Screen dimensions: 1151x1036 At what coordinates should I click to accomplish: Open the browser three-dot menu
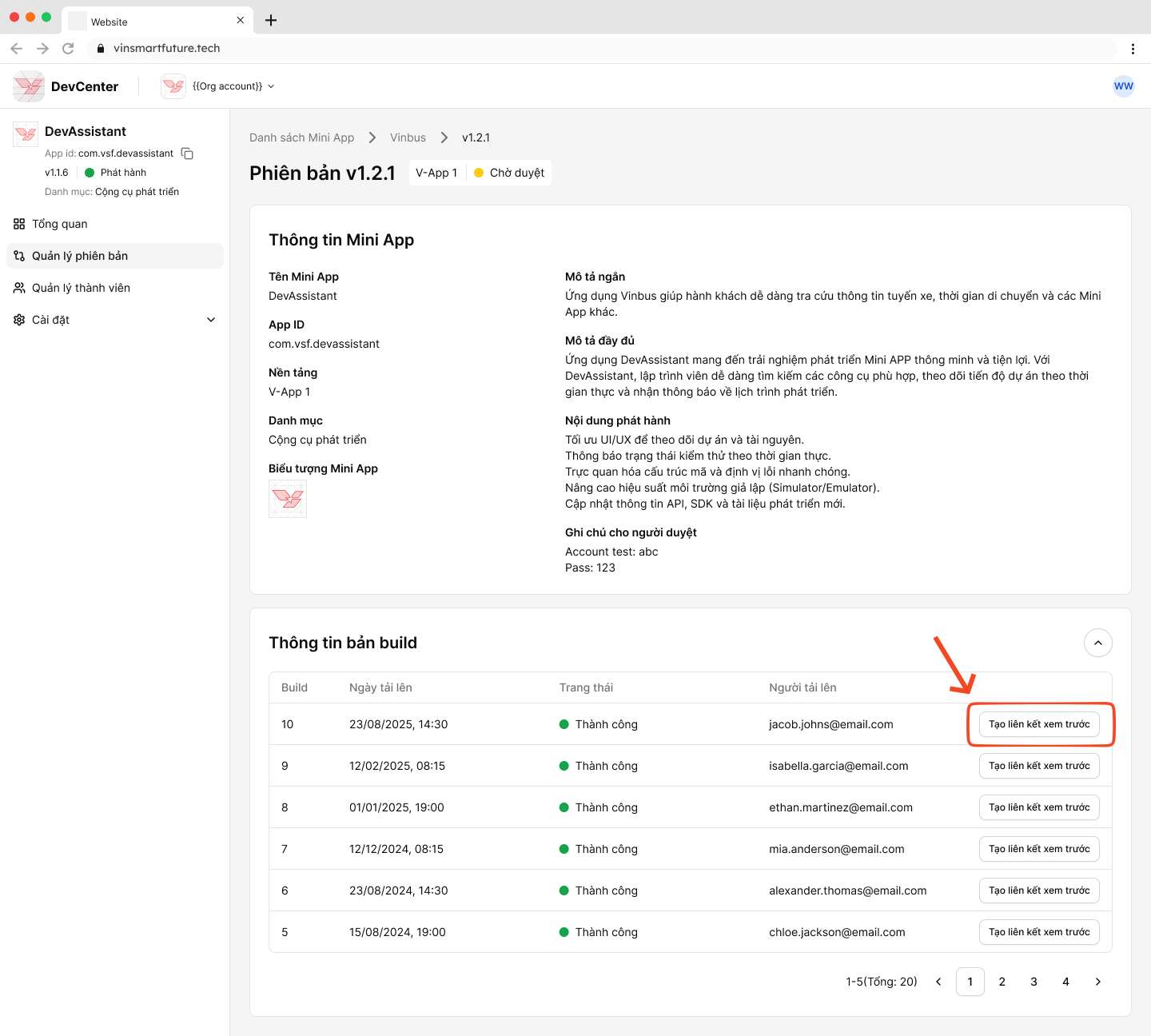(1133, 49)
